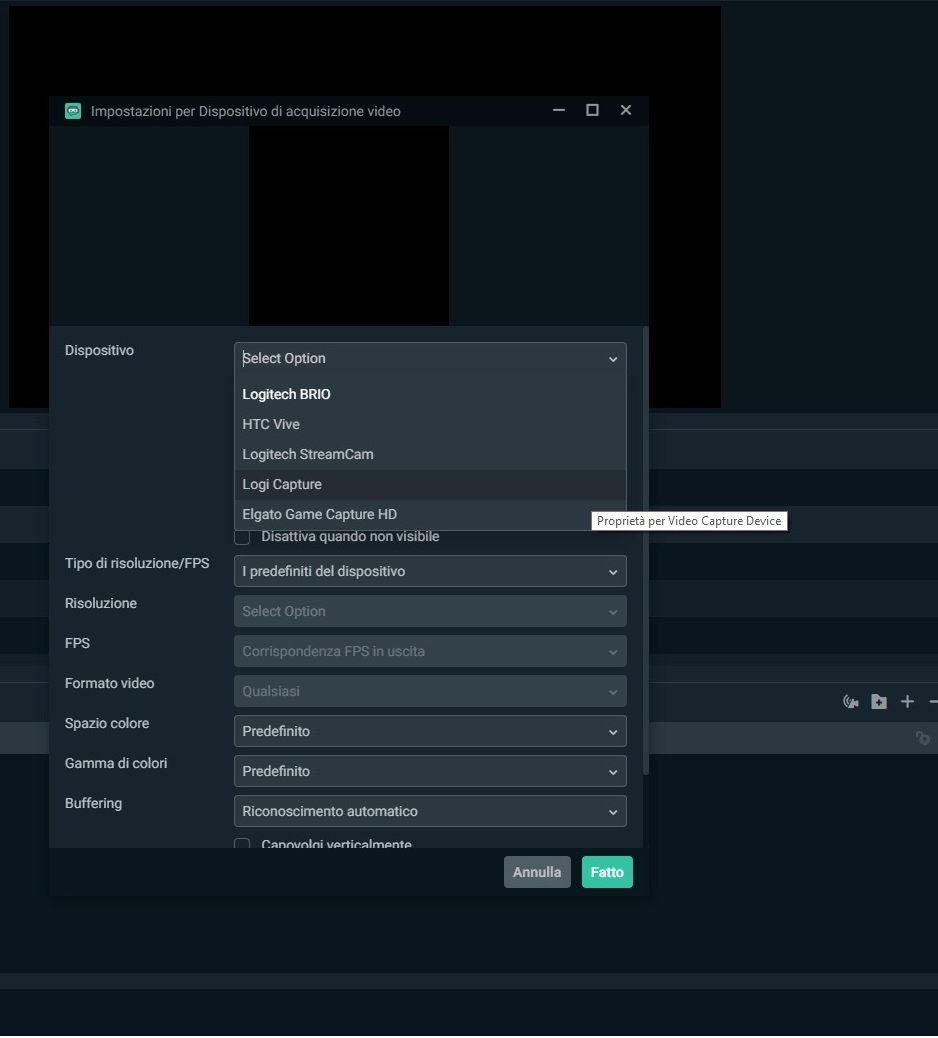Toggle selective recording icon in the sources panel
The image size is (938, 1038).
point(851,702)
